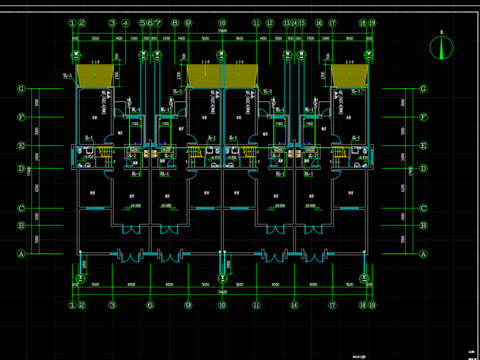Click axis bubble 15 in top row
Screen dimensions: 480x360
coord(302,23)
